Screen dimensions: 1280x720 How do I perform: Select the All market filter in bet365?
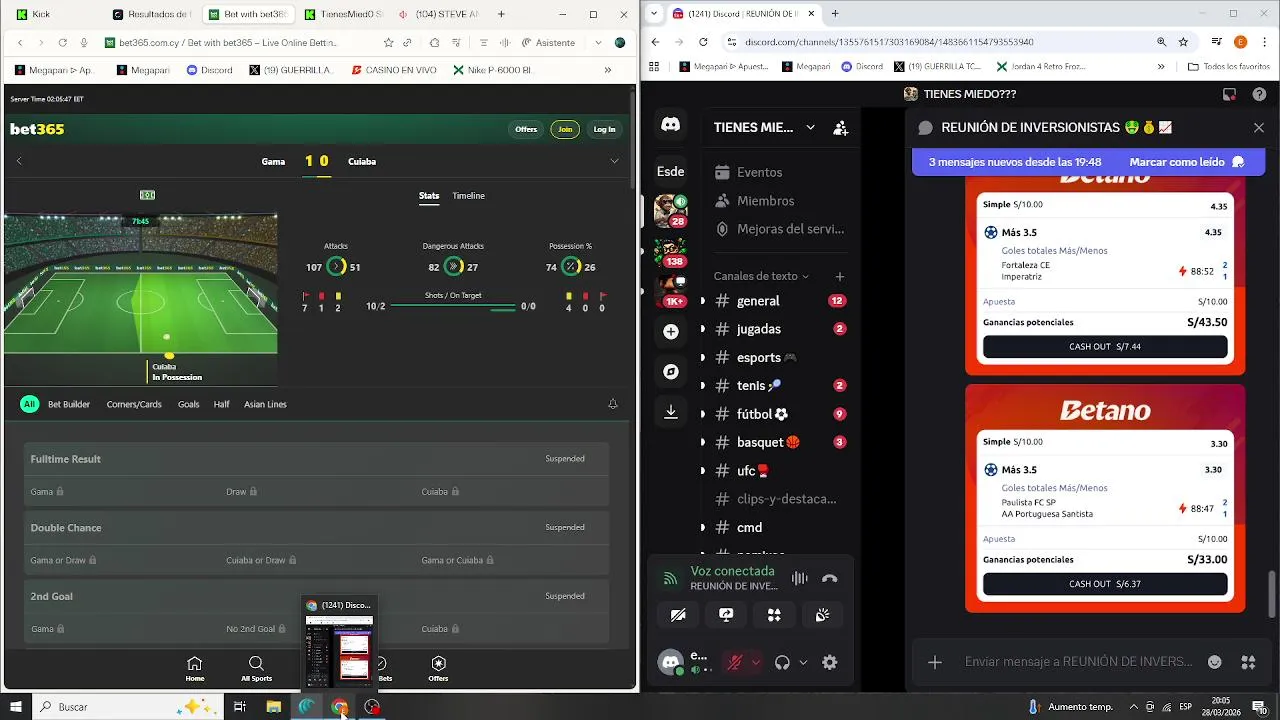30,404
